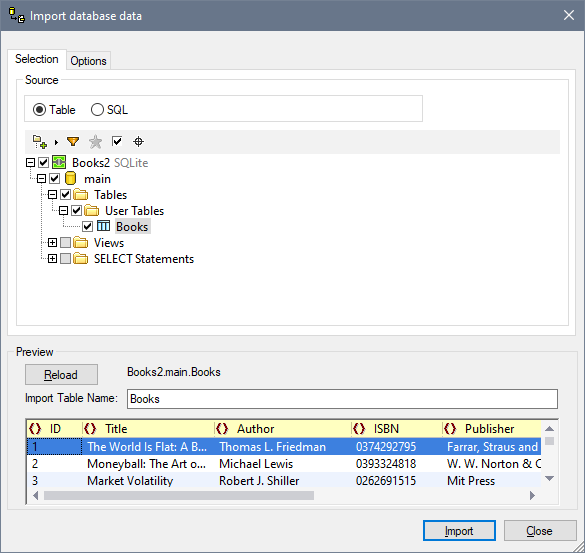Select the ISBN cell 0262691515
This screenshot has width=585, height=553.
[397, 481]
